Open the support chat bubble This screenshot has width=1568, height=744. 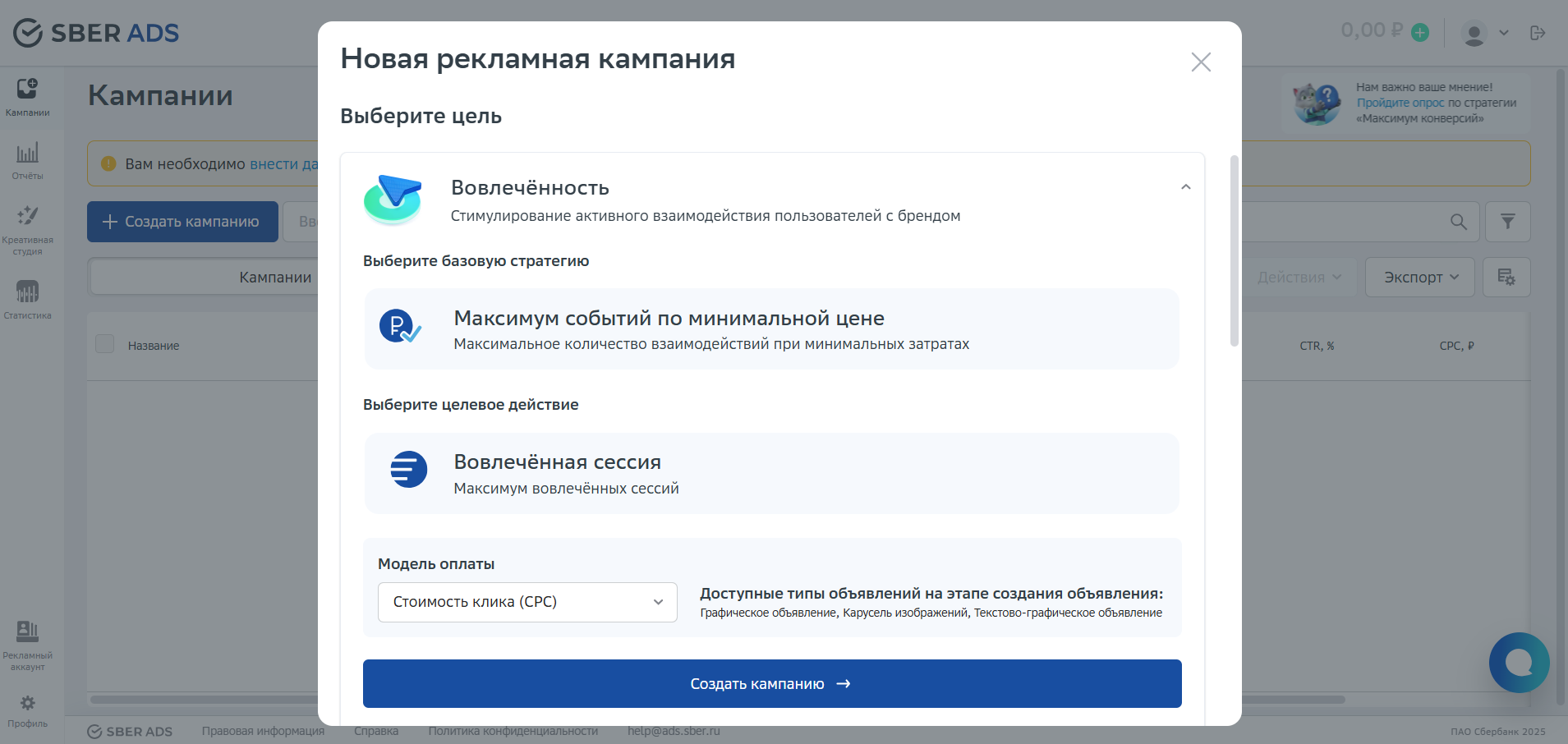click(1520, 663)
